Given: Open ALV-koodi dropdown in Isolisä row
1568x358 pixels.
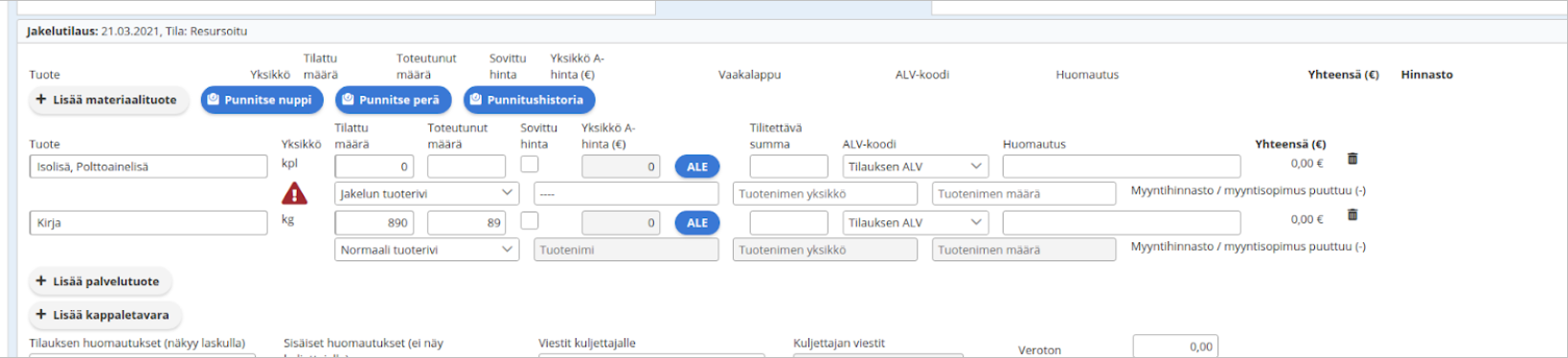Looking at the screenshot, I should pos(915,167).
